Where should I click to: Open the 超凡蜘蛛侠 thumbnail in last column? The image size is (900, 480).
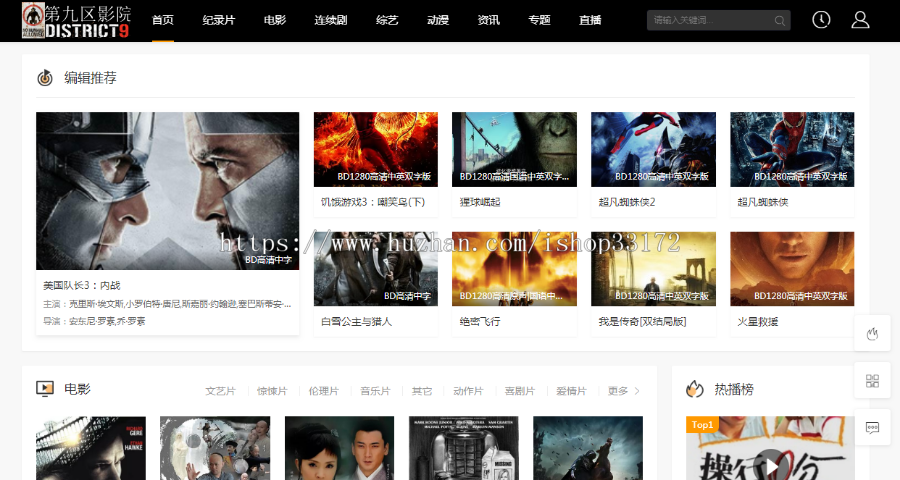coord(792,149)
